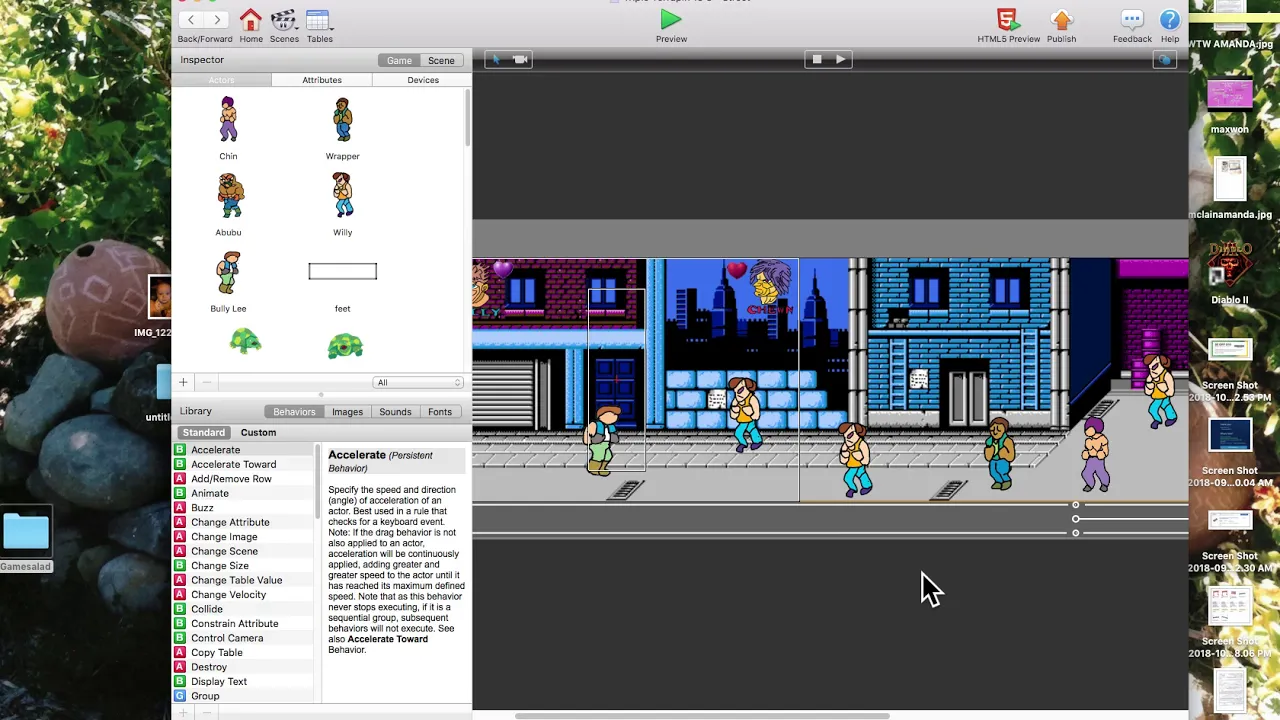Show Behaviors in the Library
1280x720 pixels.
[294, 411]
